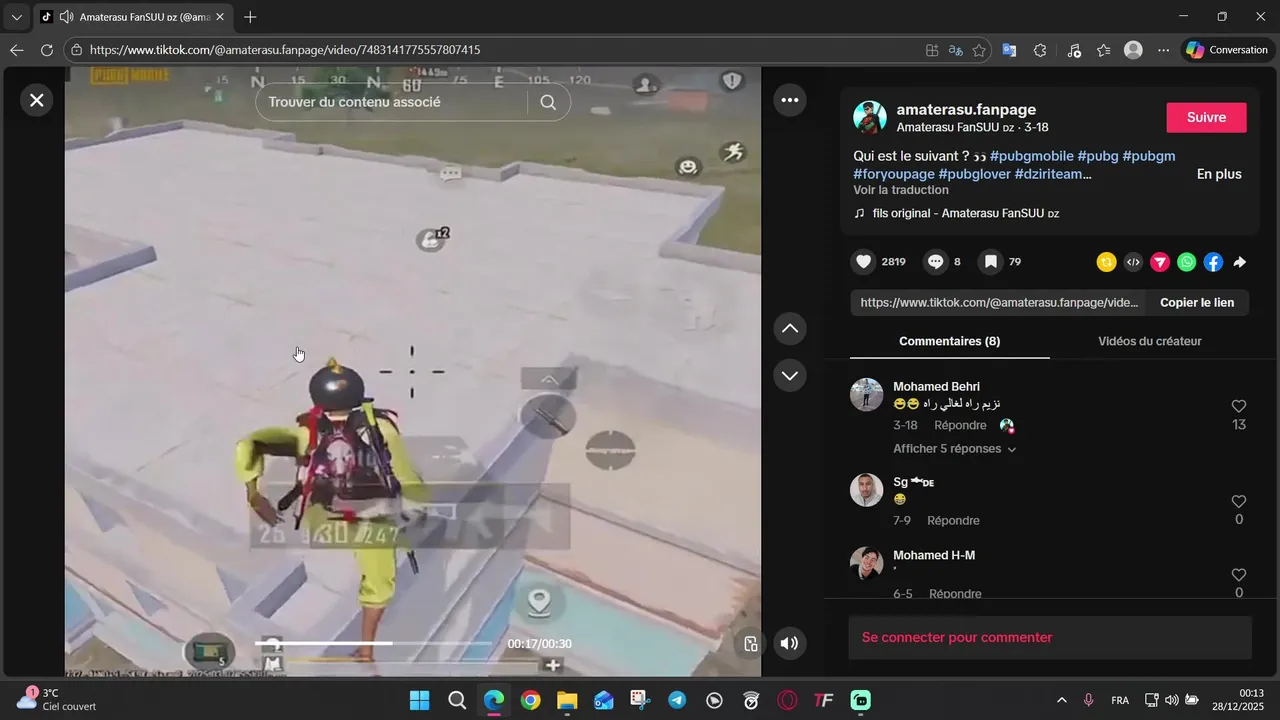Open the Google Translate extension icon
Screen dimensions: 1280x720
tap(1009, 50)
